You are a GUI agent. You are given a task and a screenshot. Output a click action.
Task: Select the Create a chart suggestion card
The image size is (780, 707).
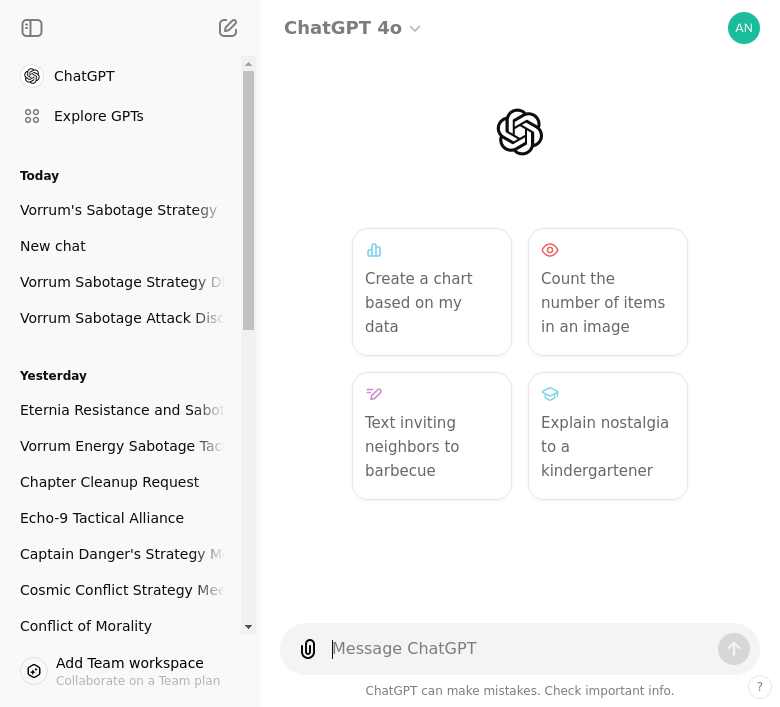tap(432, 292)
